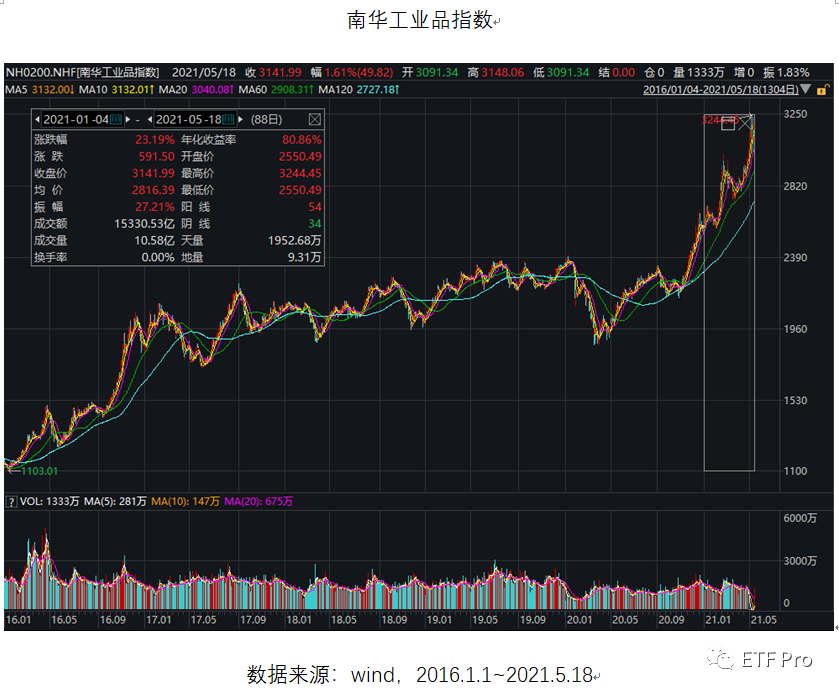Open the end date calendar picker
The width and height of the screenshot is (839, 693).
pyautogui.click(x=227, y=118)
